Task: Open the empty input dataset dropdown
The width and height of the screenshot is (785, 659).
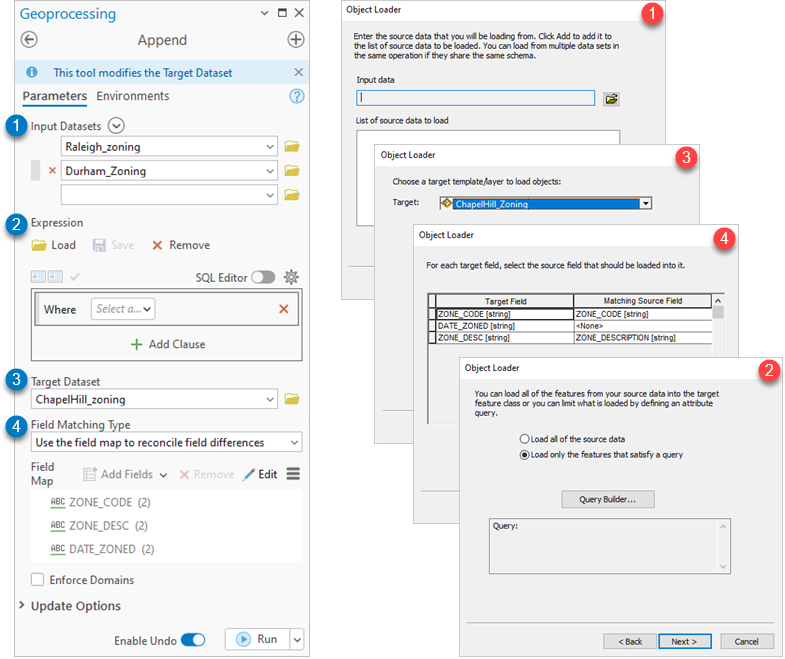Action: pyautogui.click(x=270, y=195)
